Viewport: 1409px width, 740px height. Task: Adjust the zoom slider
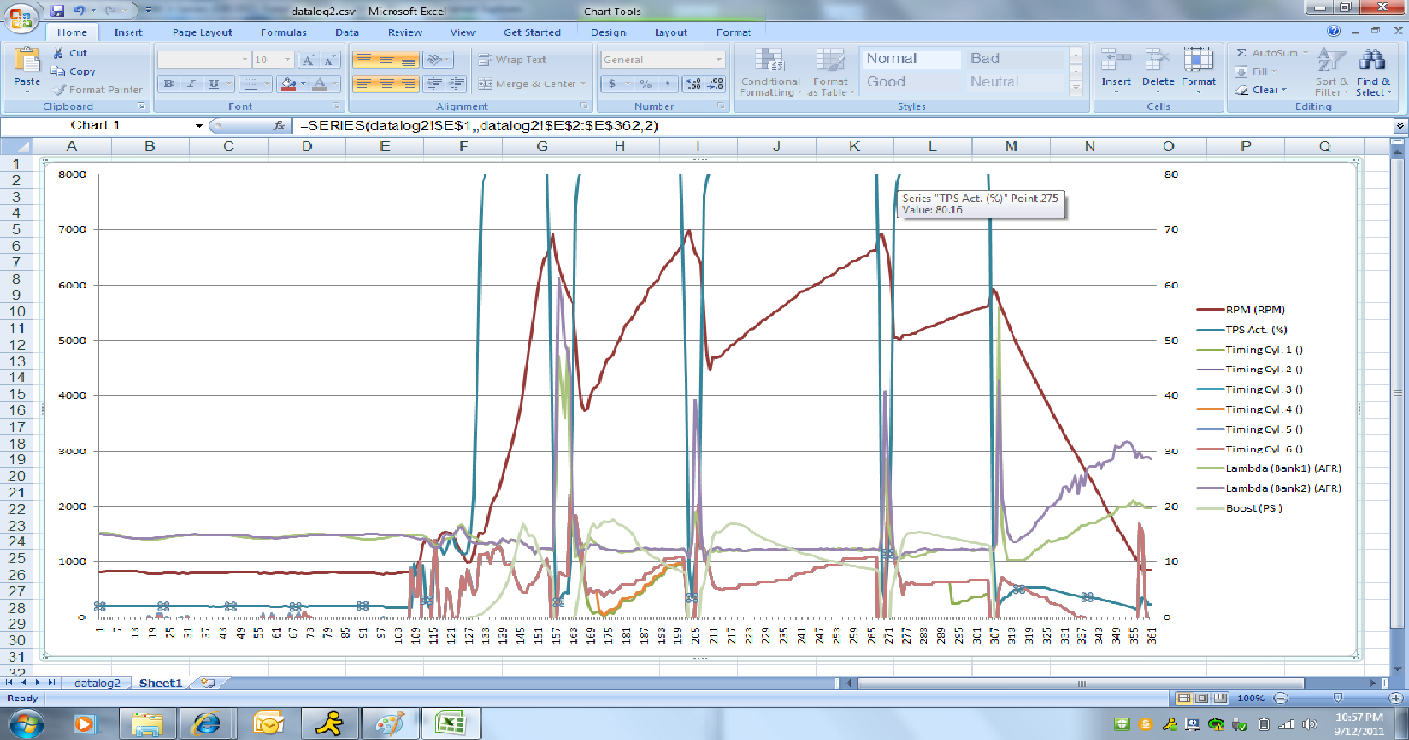coord(1338,696)
